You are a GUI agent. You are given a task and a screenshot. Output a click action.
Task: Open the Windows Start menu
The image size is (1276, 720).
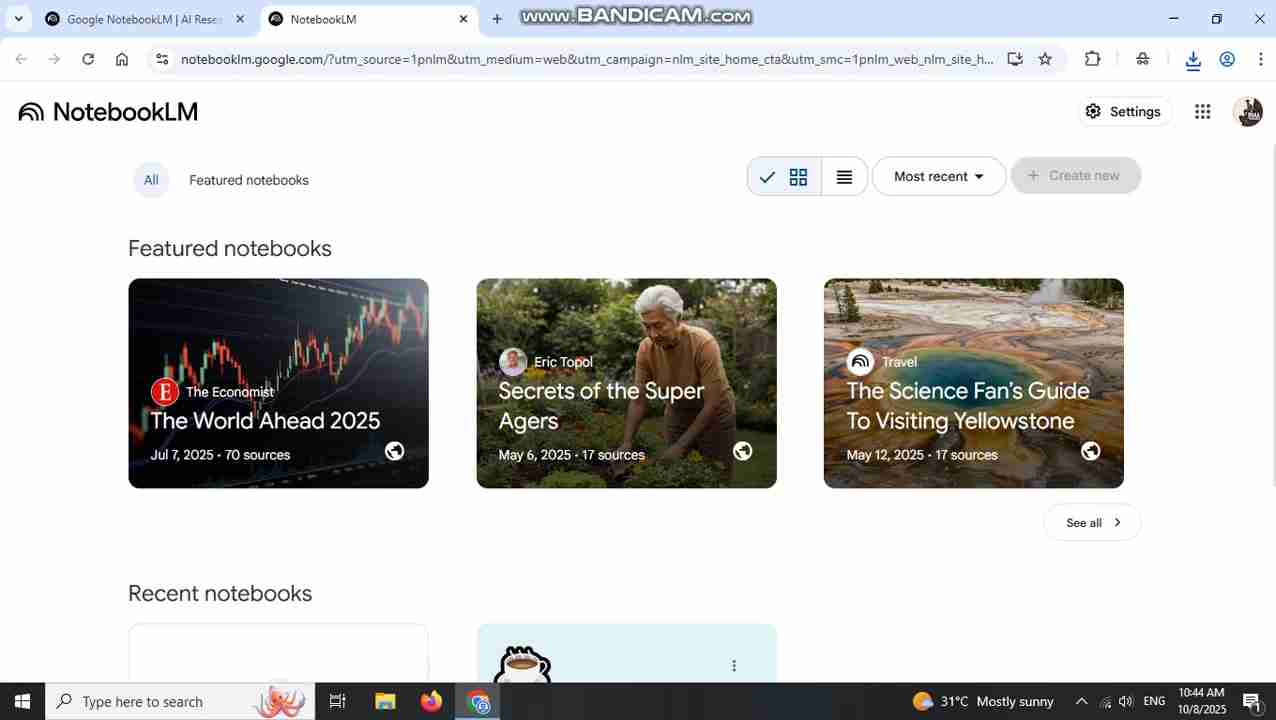22,701
